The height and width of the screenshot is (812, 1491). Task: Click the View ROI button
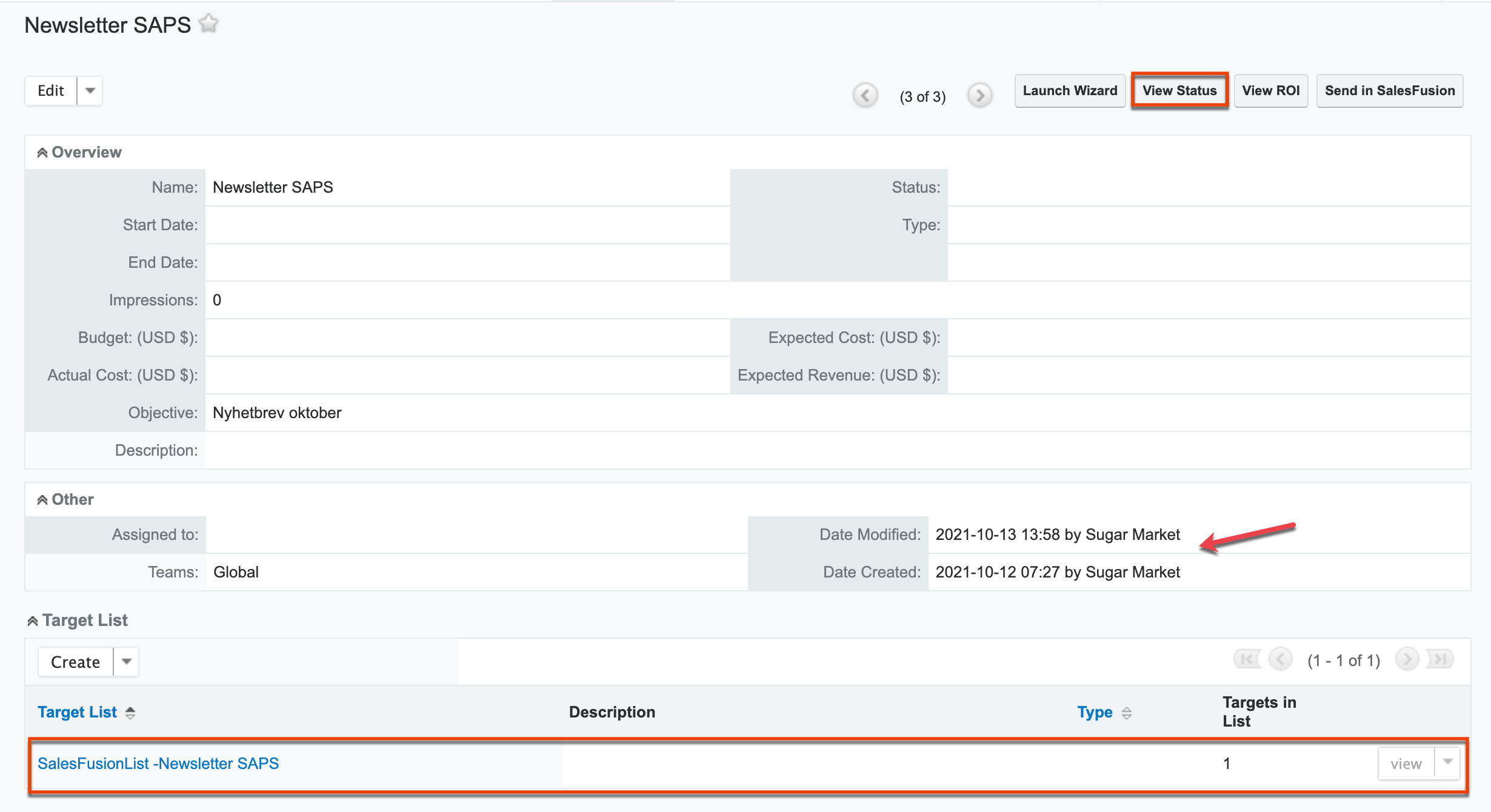[1270, 91]
